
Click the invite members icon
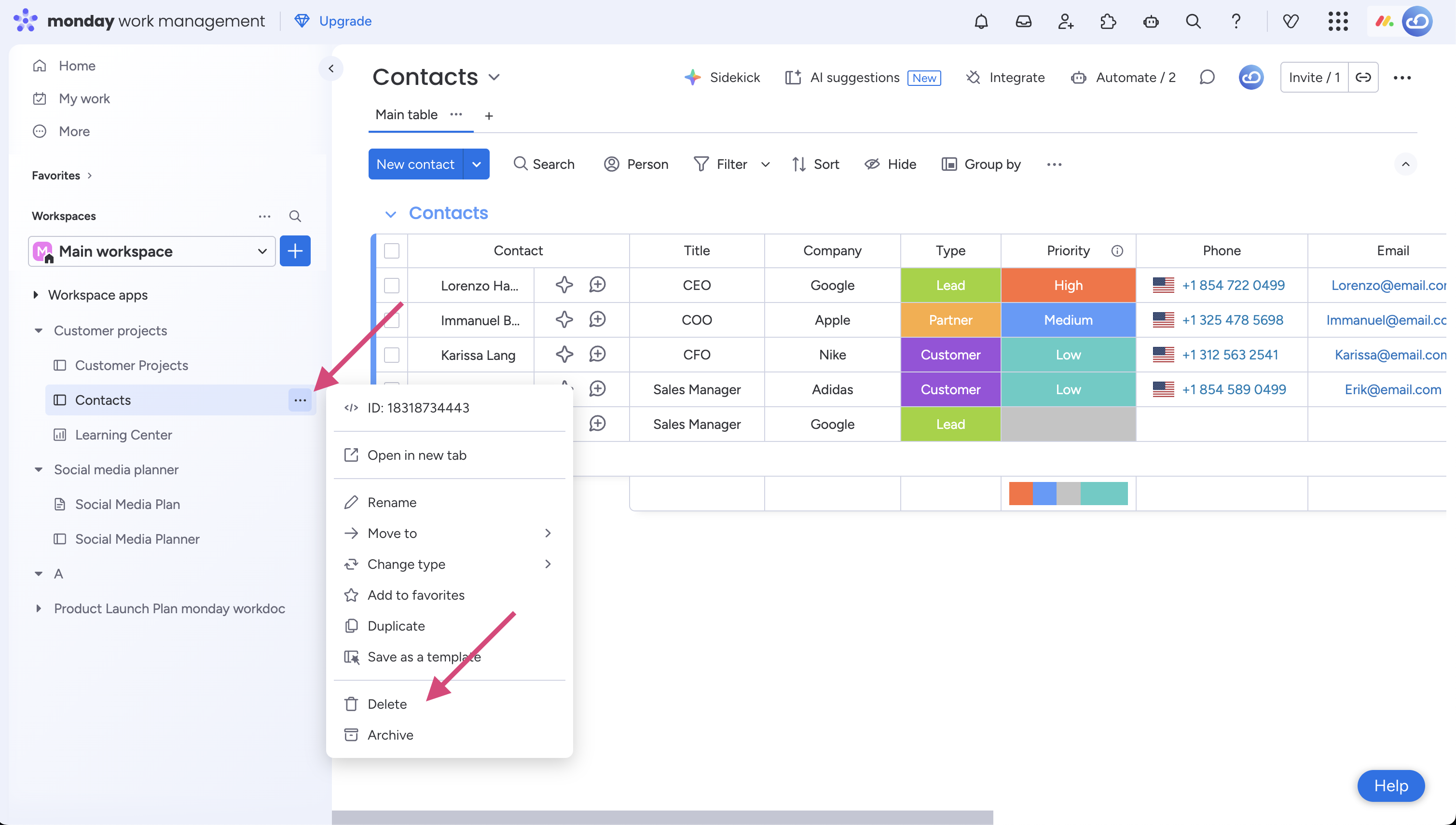click(1066, 22)
